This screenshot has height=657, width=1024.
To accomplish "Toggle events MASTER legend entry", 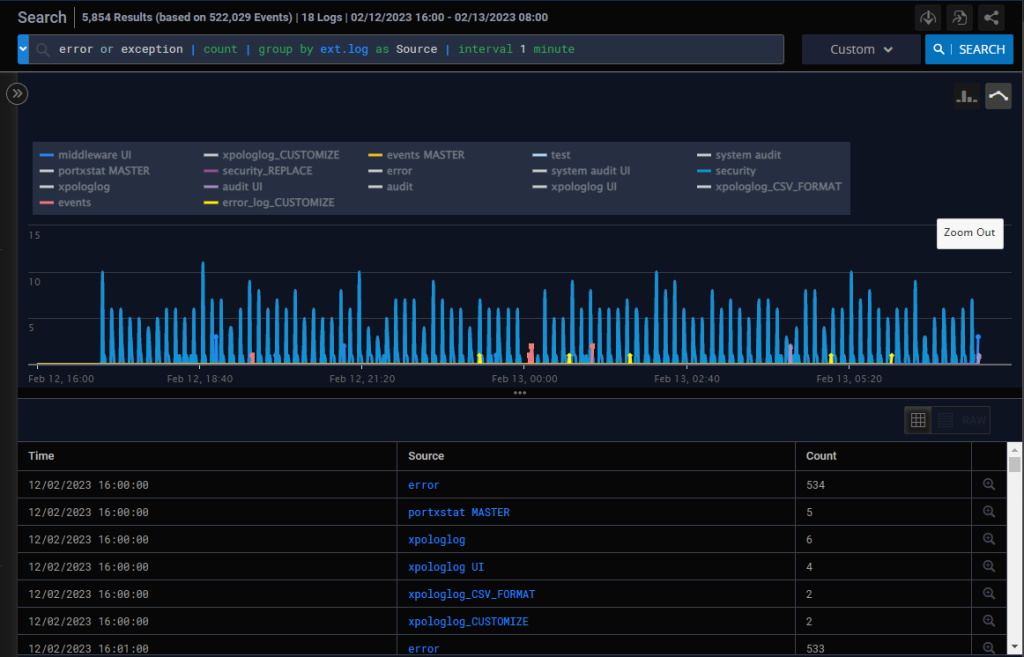I will point(417,155).
